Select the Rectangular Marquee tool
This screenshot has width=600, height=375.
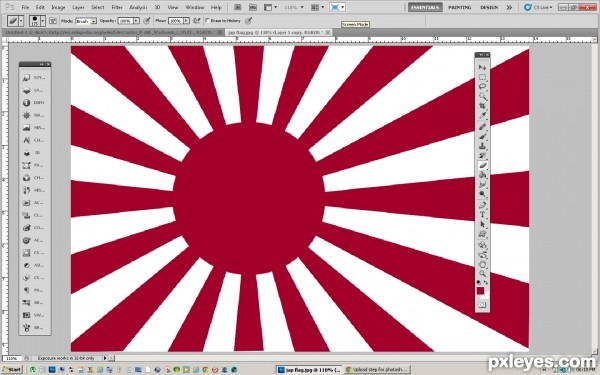(x=482, y=77)
